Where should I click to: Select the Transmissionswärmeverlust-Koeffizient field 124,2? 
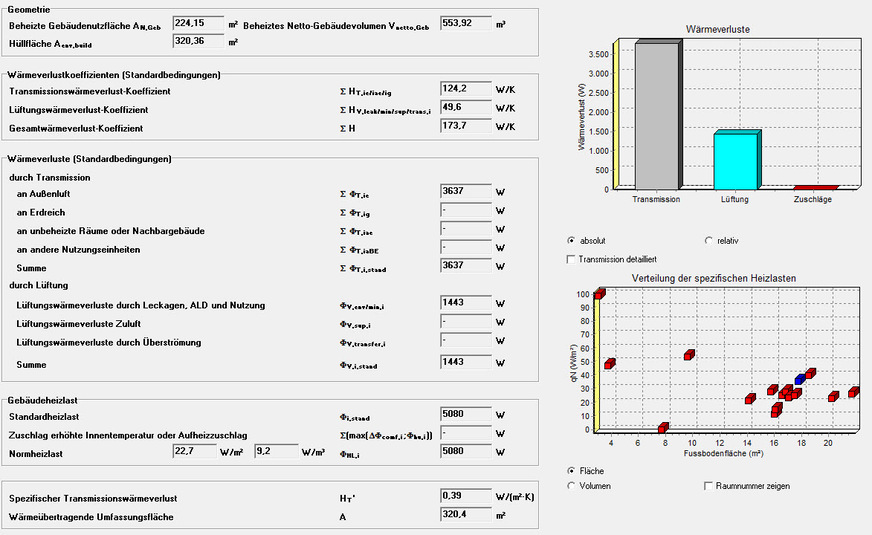465,91
